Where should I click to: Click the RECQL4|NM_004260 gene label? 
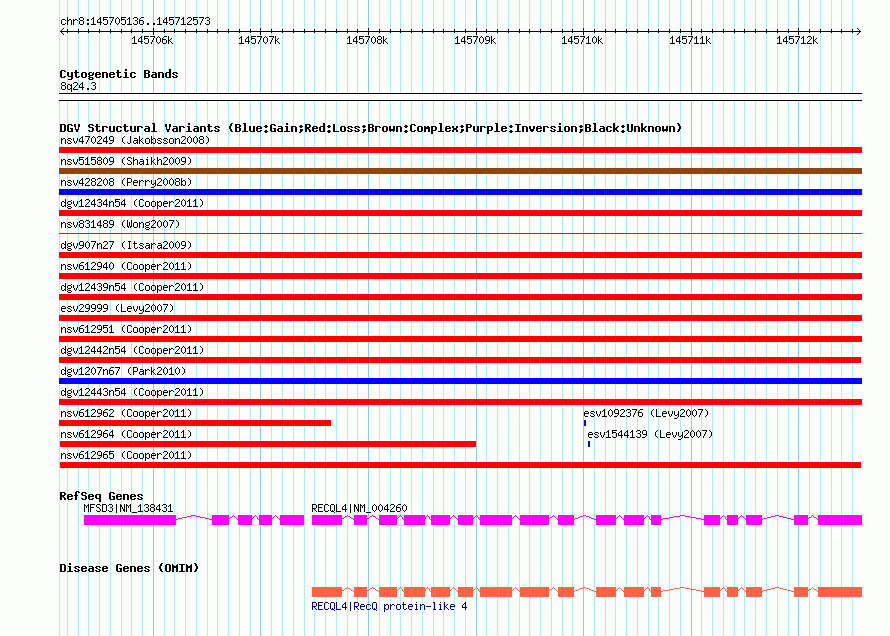pos(359,508)
